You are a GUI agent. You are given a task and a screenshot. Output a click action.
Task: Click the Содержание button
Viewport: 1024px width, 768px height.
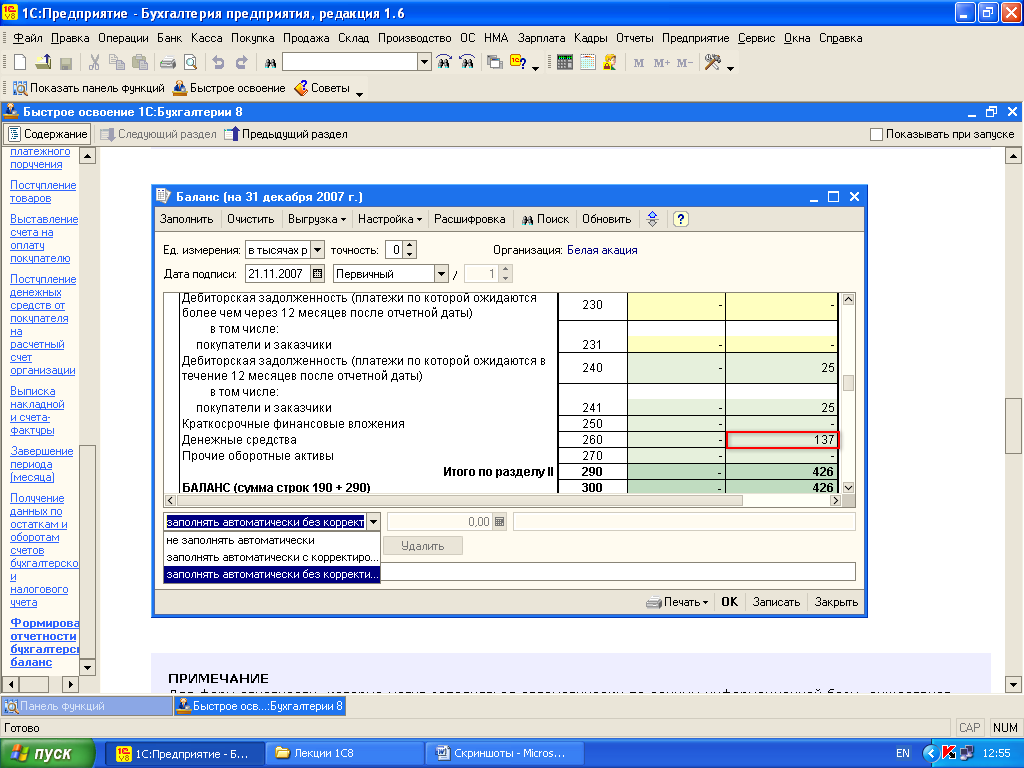(48, 135)
